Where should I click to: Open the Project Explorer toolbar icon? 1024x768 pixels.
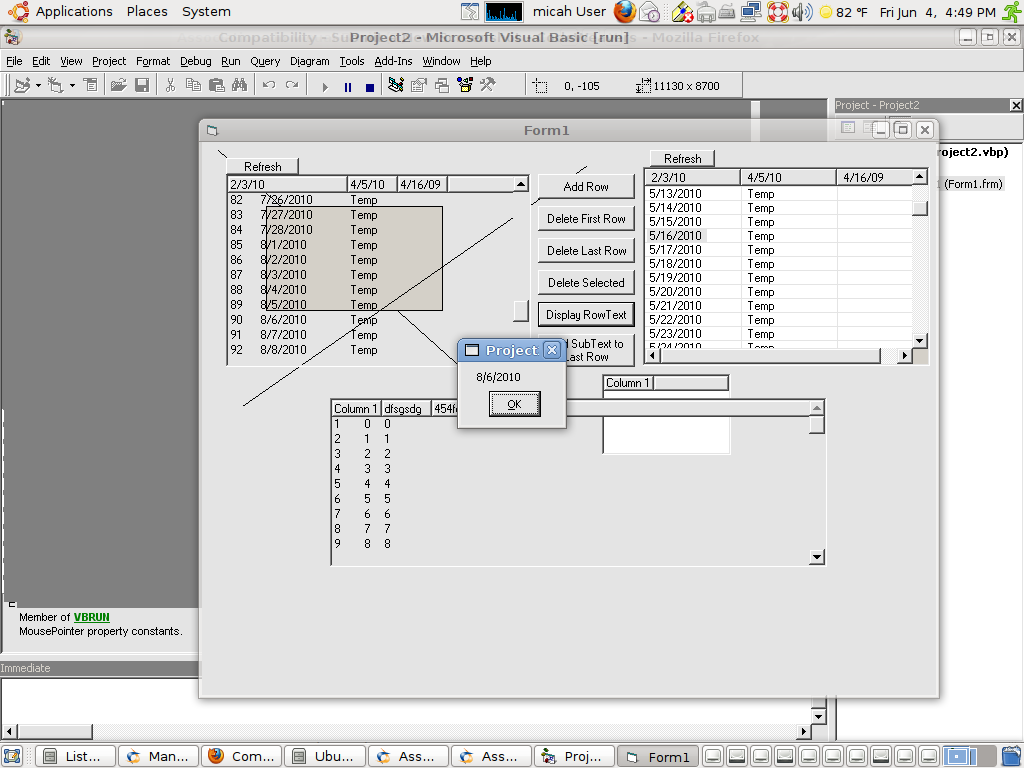click(396, 86)
